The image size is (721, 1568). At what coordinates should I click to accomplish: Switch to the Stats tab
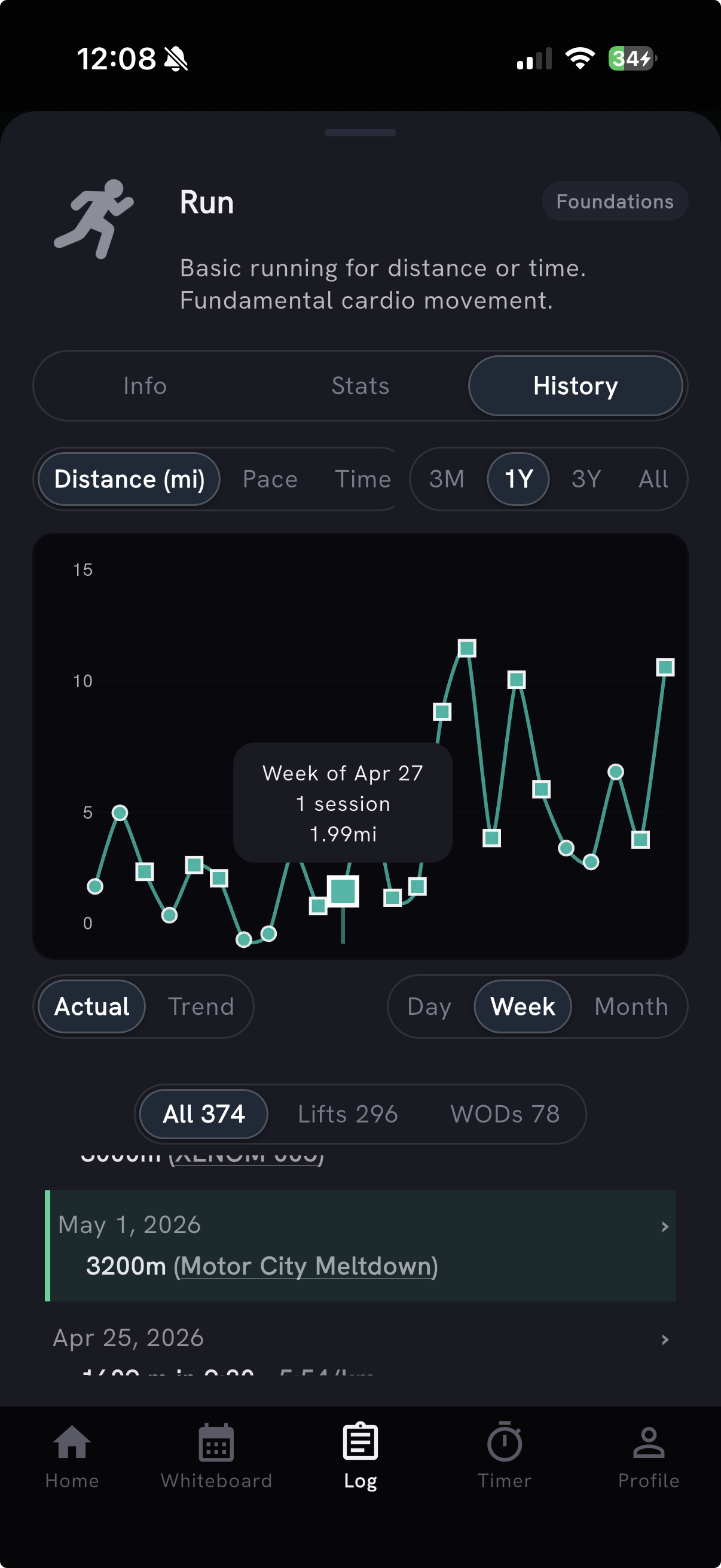pyautogui.click(x=360, y=386)
